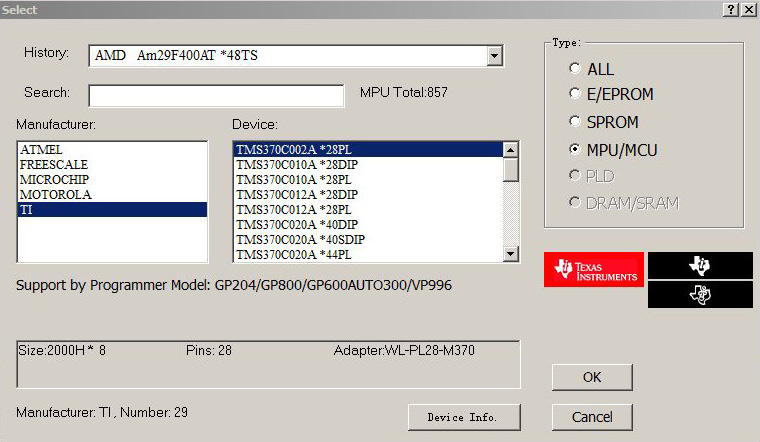Select MOTOROLA manufacturer
760x442 pixels.
[112, 195]
